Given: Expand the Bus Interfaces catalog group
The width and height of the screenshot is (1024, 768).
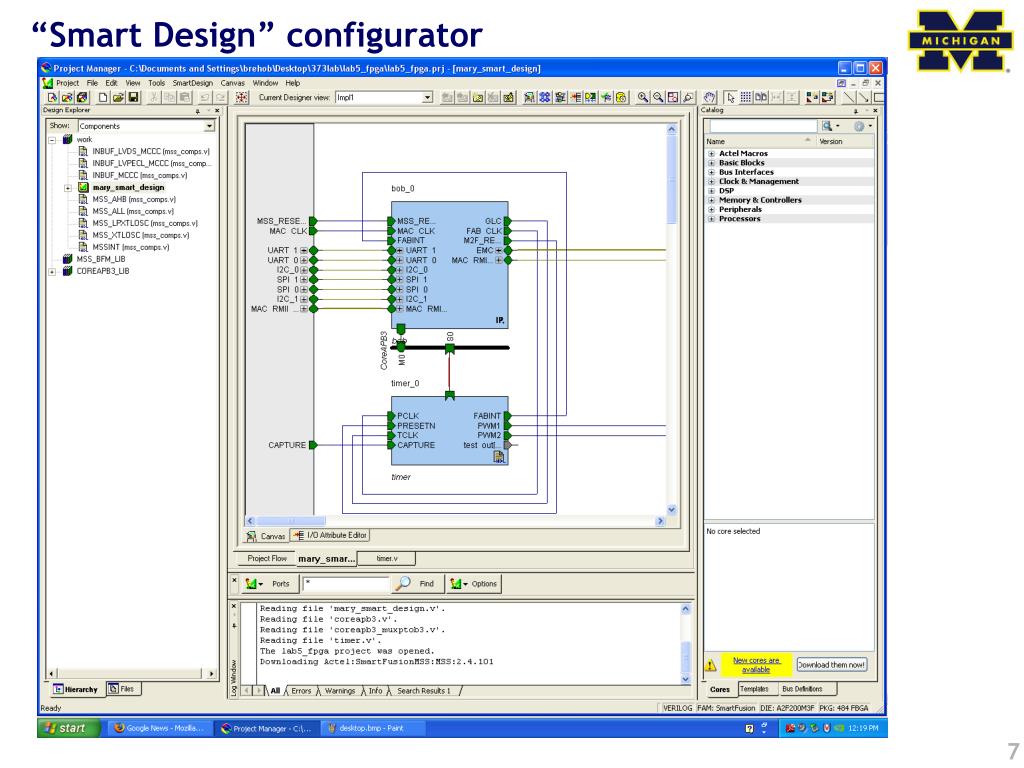Looking at the screenshot, I should click(711, 172).
